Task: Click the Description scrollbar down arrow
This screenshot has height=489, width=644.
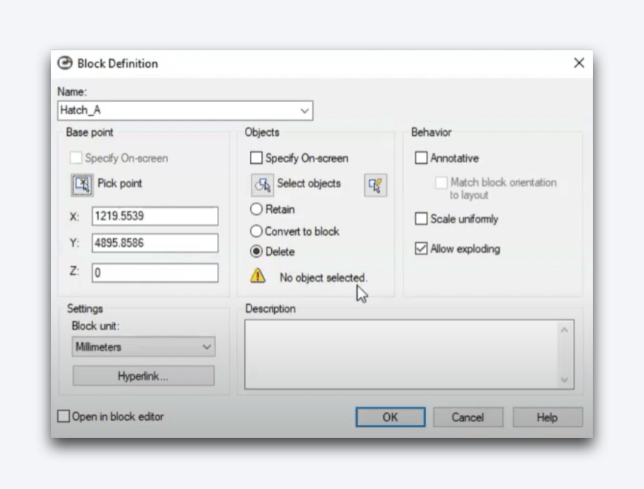Action: [567, 380]
